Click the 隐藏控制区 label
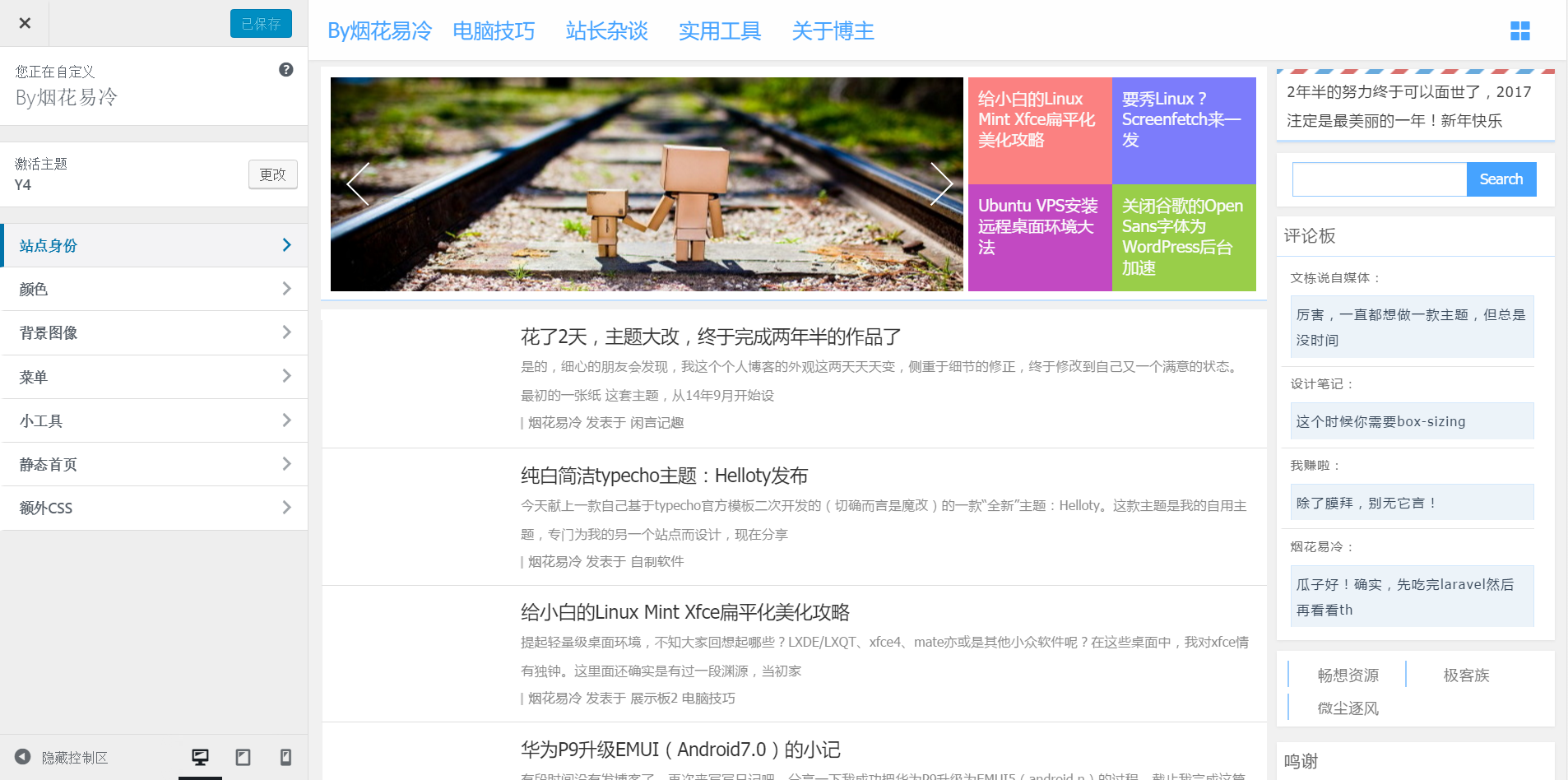Viewport: 1568px width, 780px height. pos(75,758)
